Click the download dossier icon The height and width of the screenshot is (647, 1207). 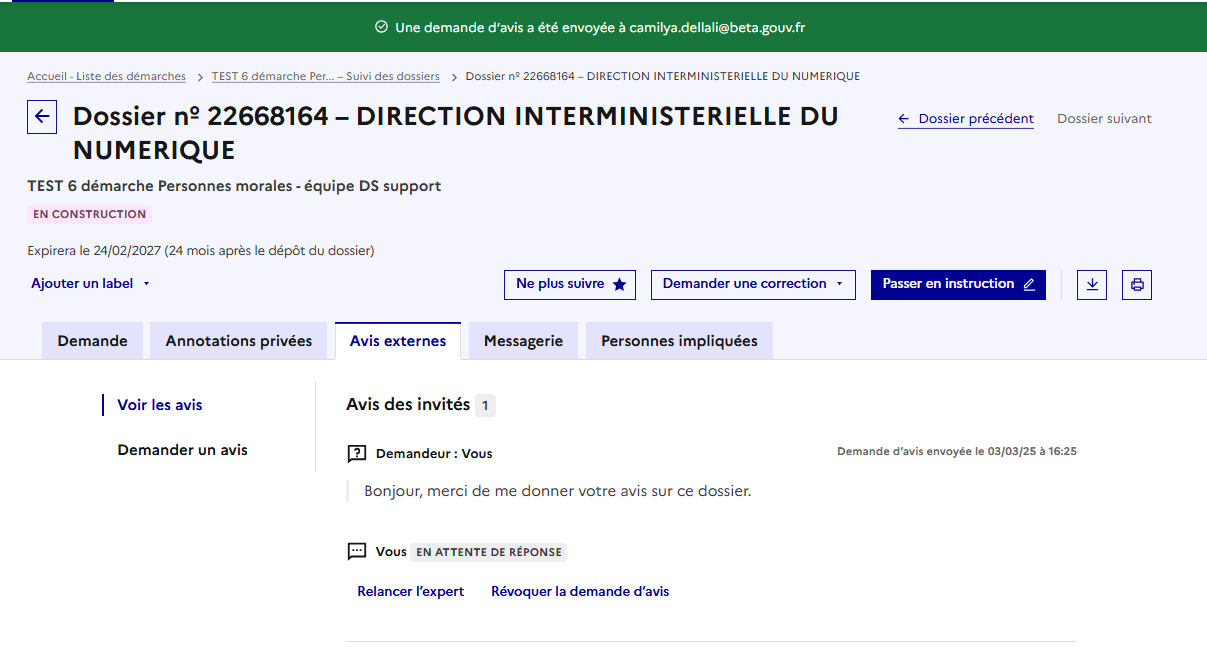tap(1092, 285)
